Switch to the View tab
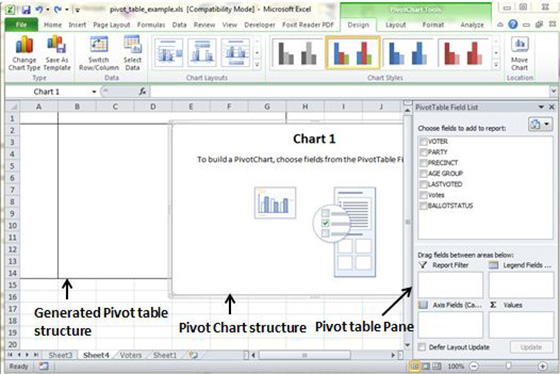This screenshot has height=374, width=560. click(230, 25)
